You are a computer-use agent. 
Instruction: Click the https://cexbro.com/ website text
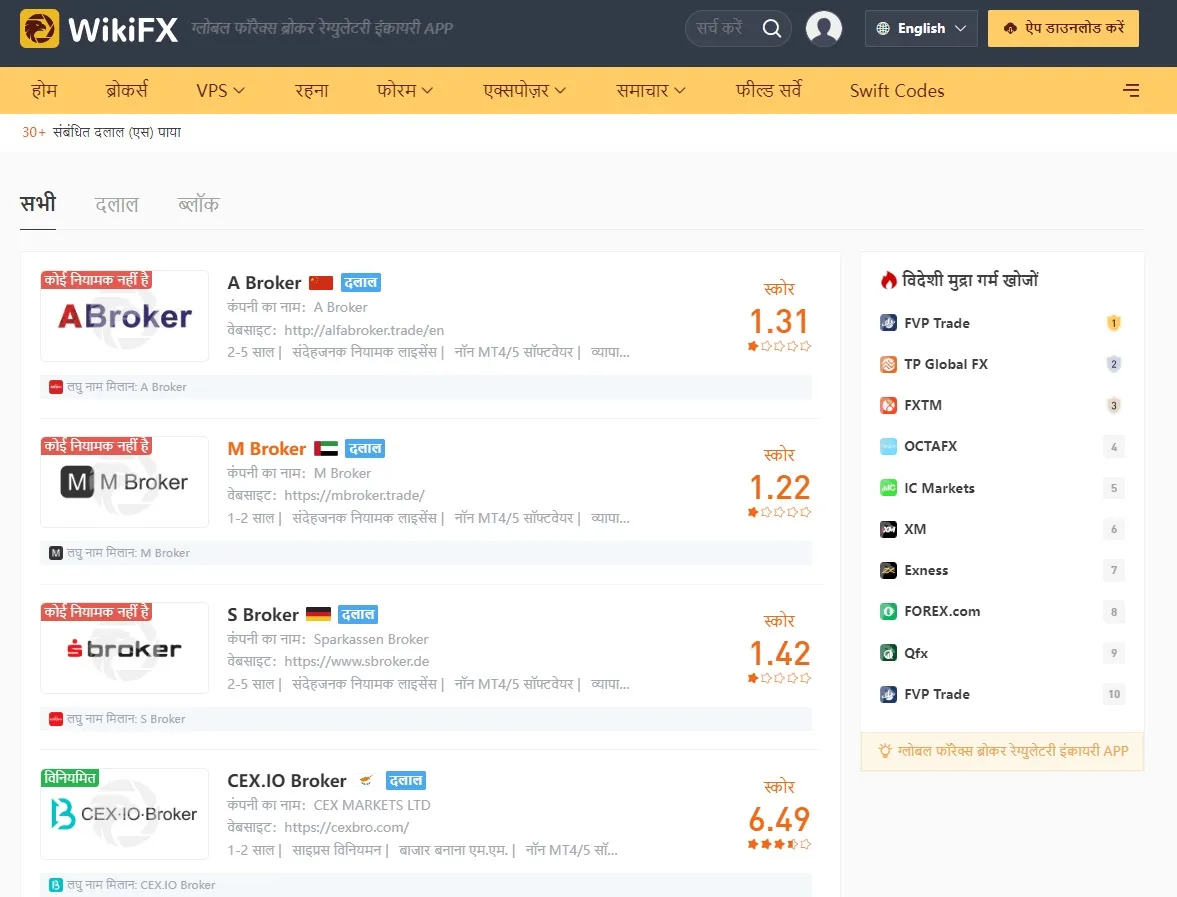coord(347,827)
